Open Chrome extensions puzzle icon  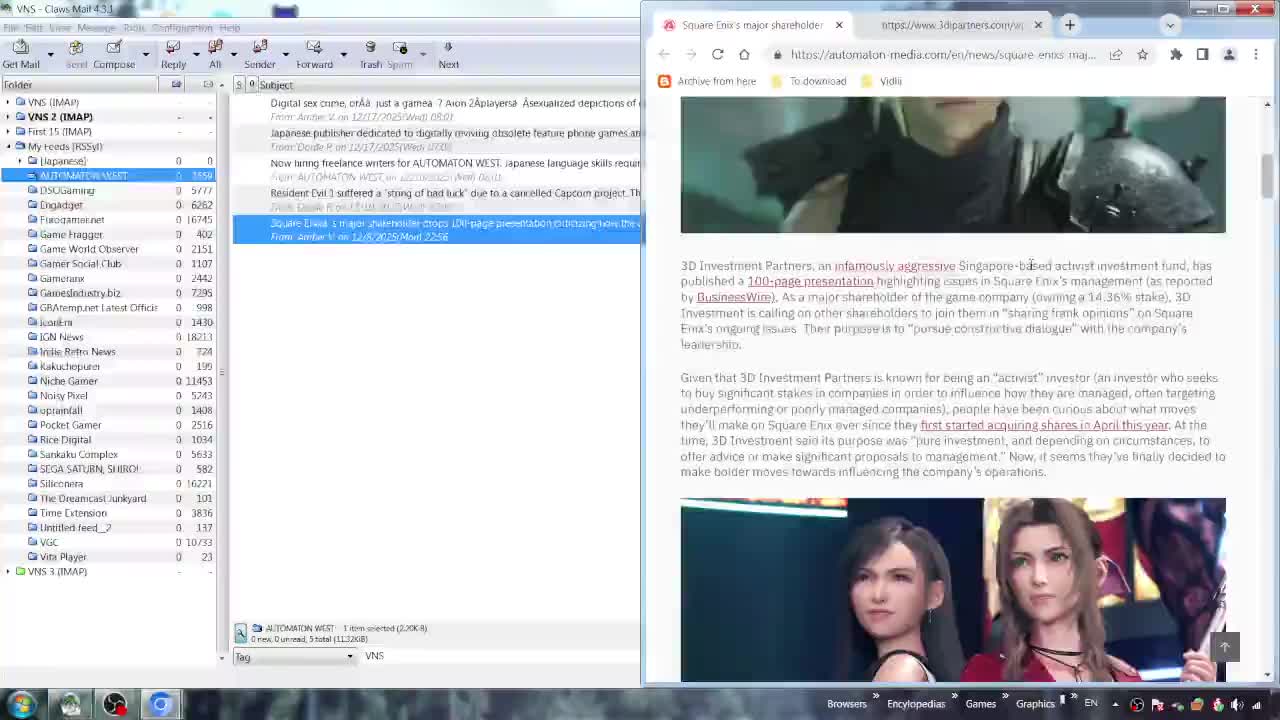(1176, 54)
